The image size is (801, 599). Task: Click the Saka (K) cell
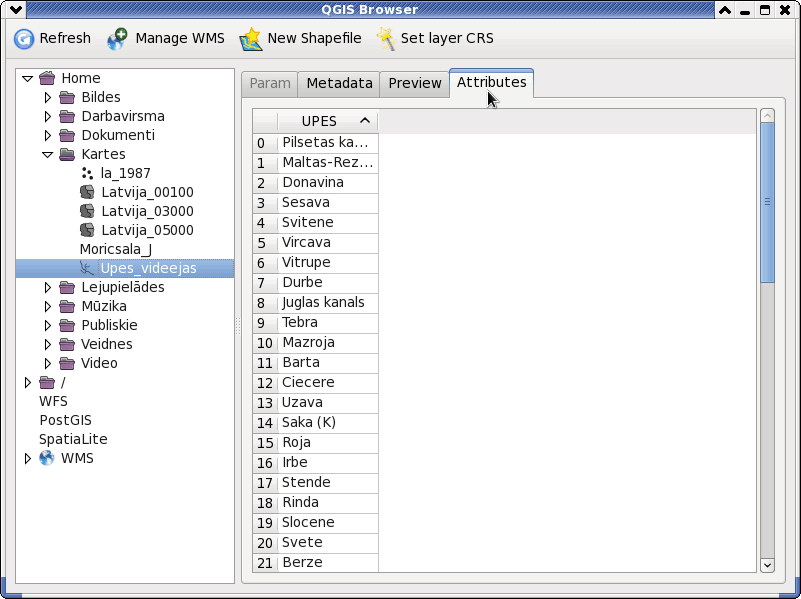(x=328, y=423)
